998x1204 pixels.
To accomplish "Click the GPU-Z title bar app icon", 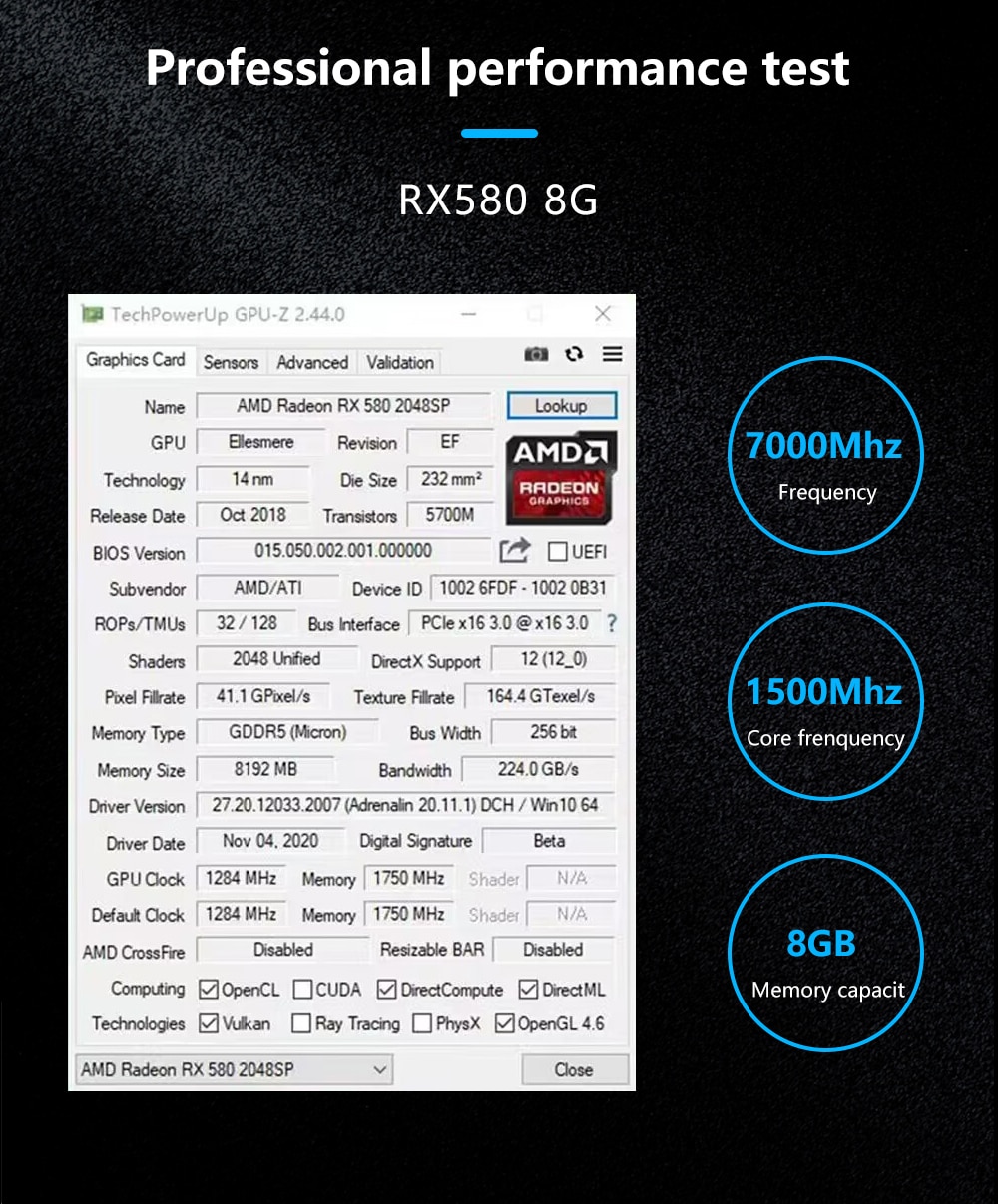I will 92,314.
